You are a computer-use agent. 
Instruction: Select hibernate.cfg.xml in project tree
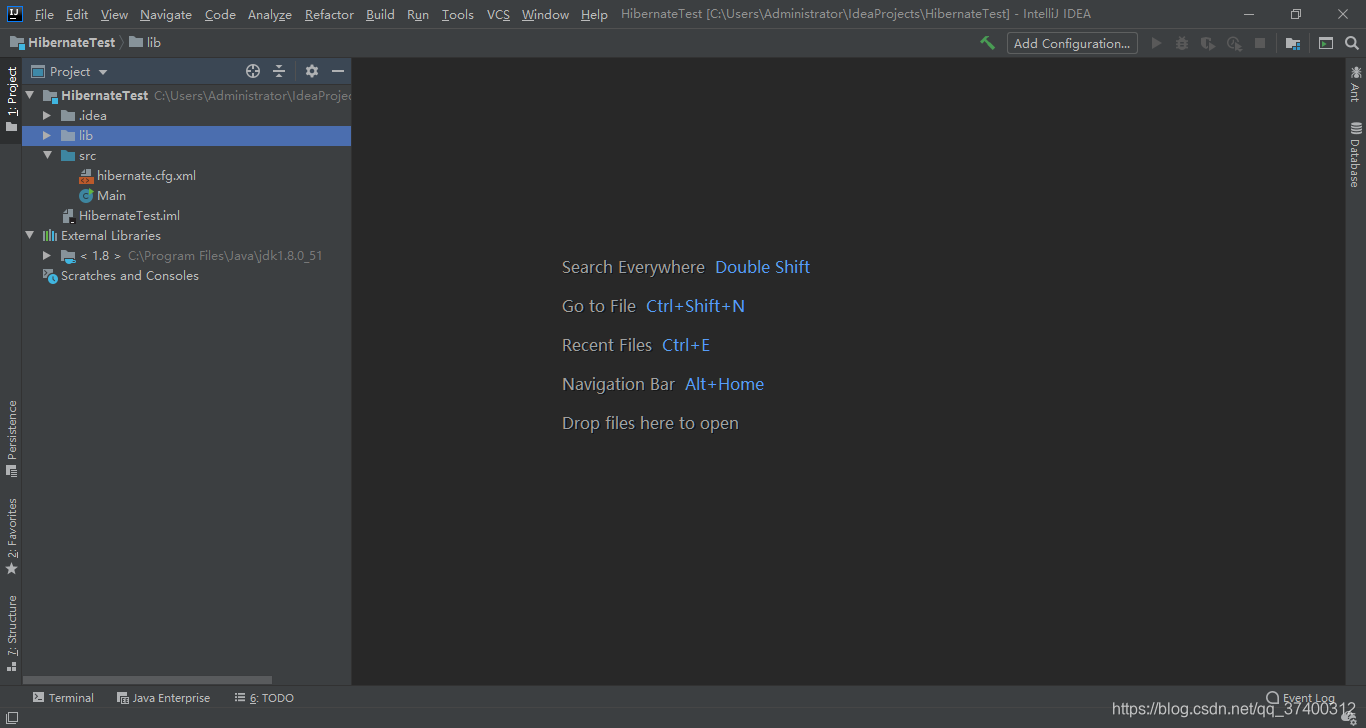point(146,175)
